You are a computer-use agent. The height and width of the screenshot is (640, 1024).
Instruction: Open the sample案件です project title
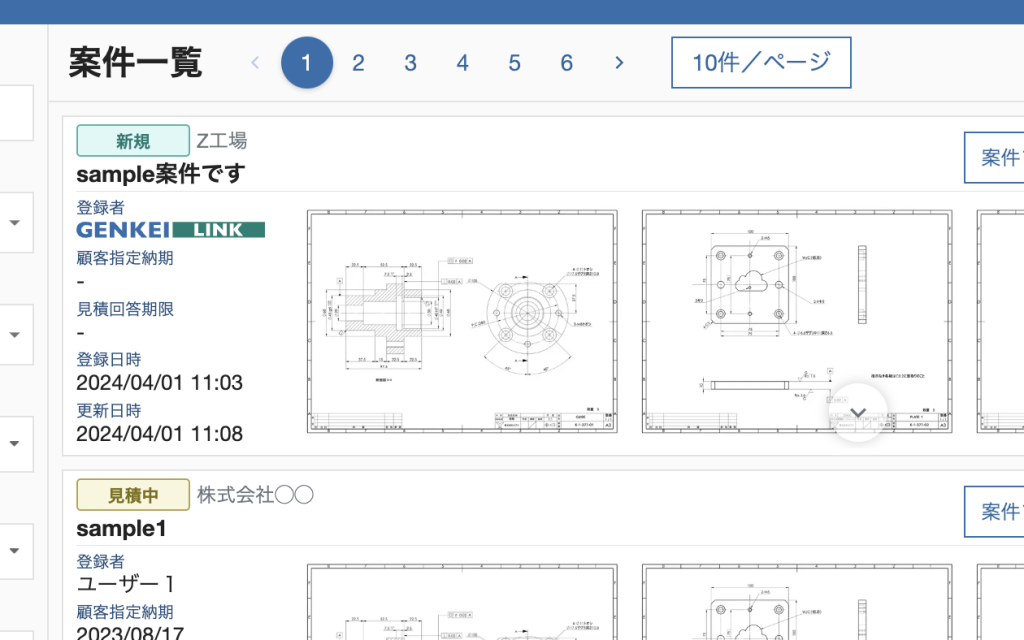pos(161,174)
